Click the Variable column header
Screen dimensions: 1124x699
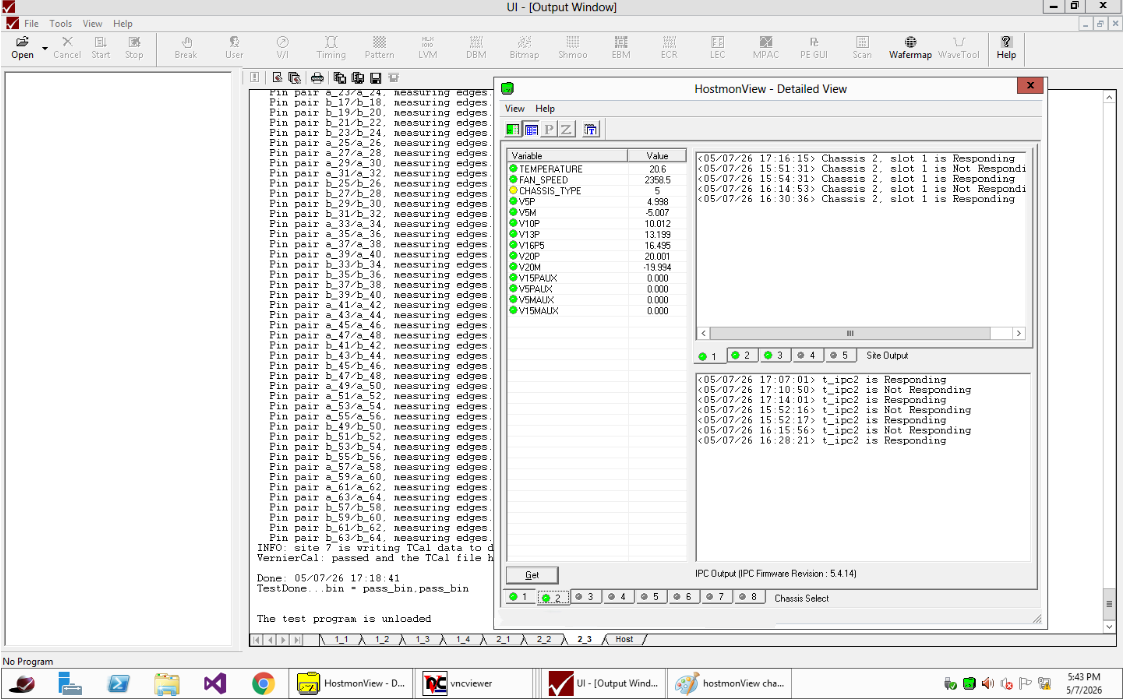(x=567, y=156)
